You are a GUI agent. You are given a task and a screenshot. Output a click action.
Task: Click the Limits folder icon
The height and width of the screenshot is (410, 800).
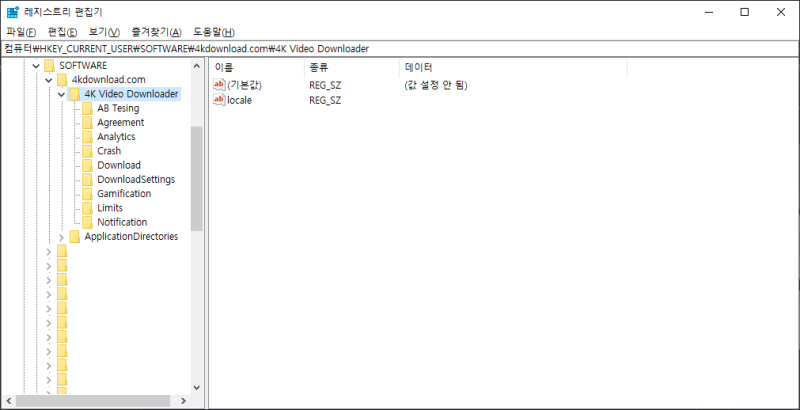coord(88,208)
